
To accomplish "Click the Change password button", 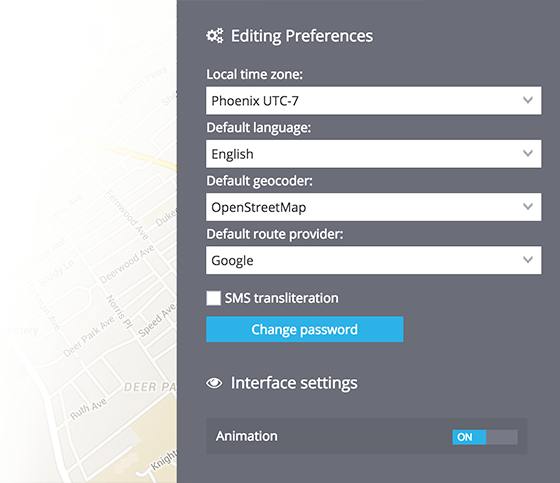I will tap(305, 329).
